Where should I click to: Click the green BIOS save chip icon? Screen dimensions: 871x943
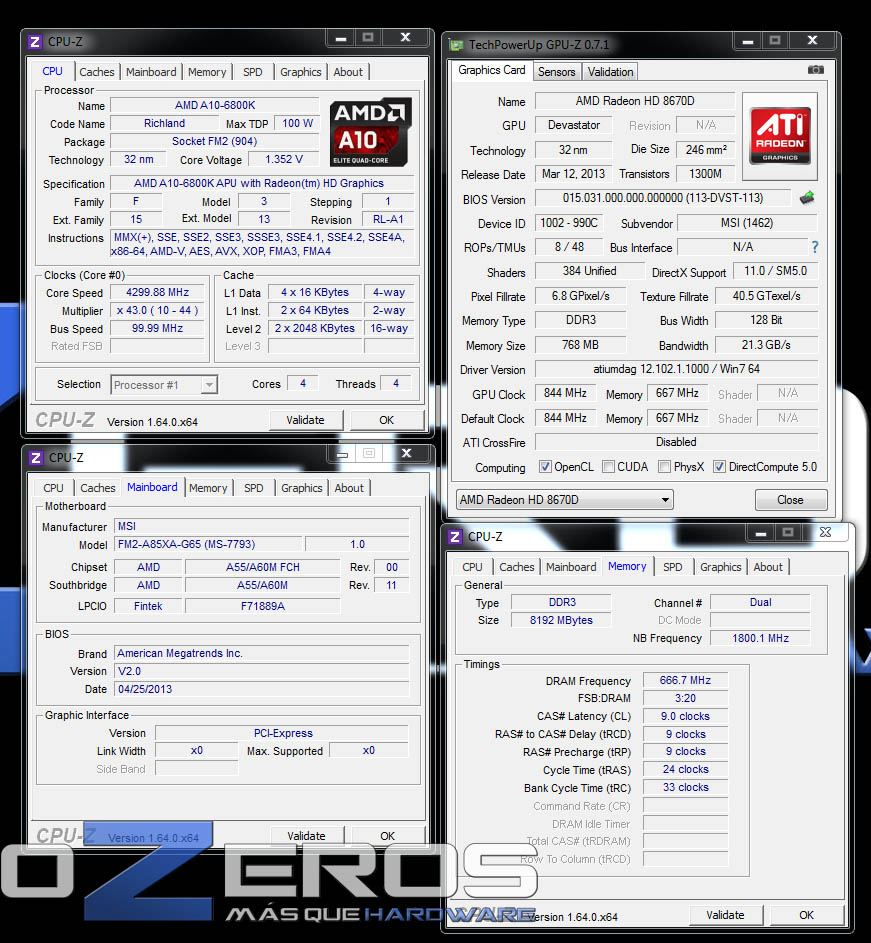pos(807,198)
